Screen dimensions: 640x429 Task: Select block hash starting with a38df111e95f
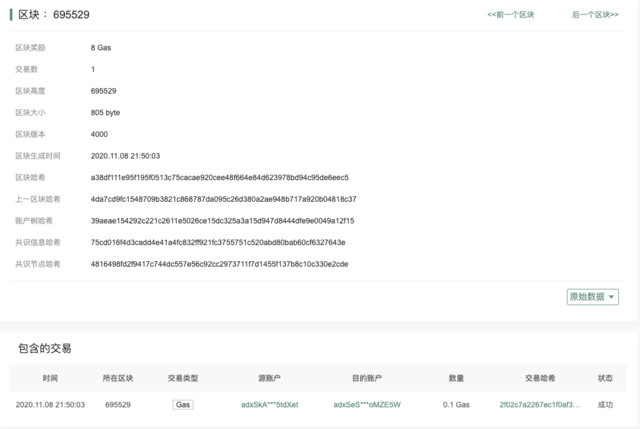pyautogui.click(x=220, y=178)
